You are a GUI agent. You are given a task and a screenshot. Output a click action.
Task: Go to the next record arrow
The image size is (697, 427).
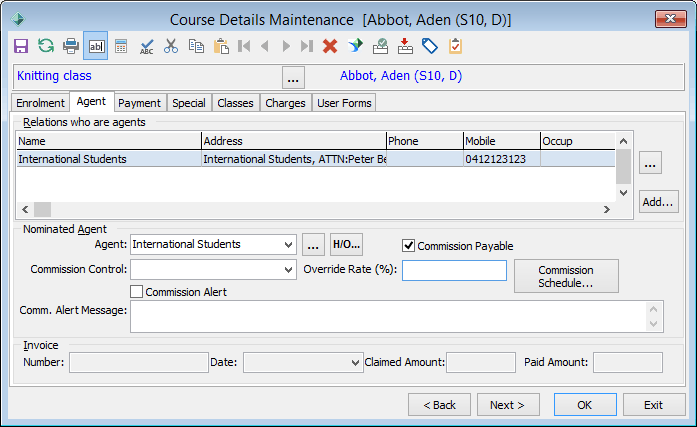click(286, 46)
